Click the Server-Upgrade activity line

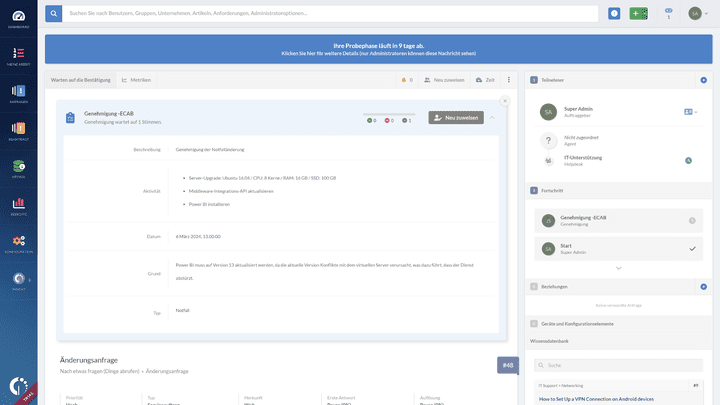click(262, 178)
